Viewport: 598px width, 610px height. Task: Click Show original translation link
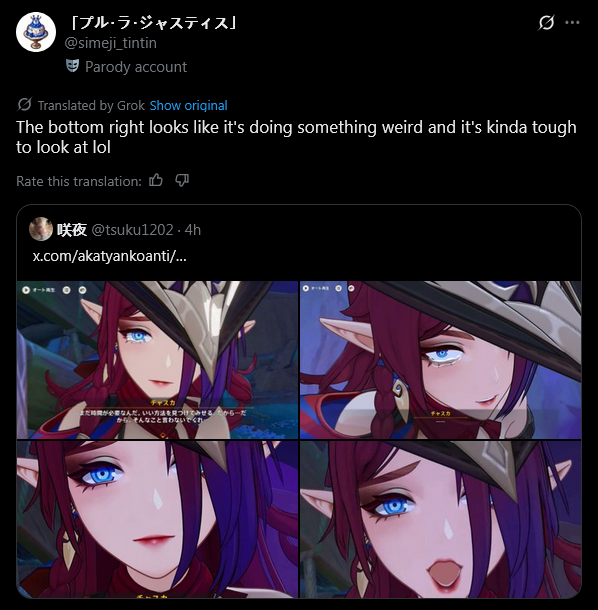pos(188,105)
